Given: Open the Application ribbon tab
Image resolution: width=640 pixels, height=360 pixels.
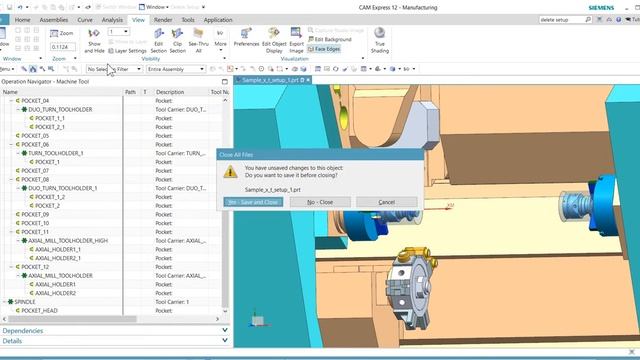Looking at the screenshot, I should pyautogui.click(x=218, y=20).
